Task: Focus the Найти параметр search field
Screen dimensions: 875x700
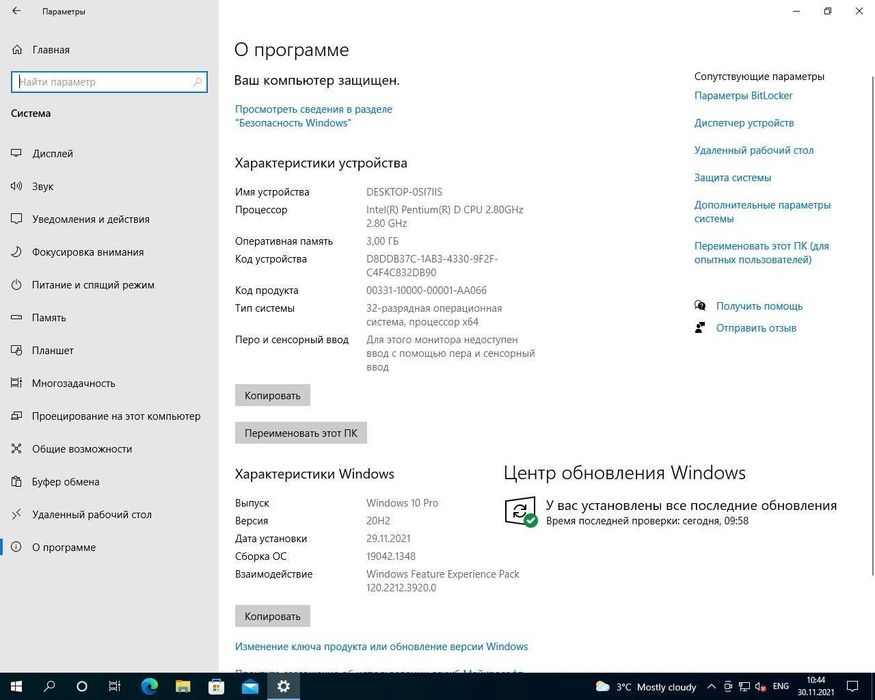Action: tap(109, 81)
